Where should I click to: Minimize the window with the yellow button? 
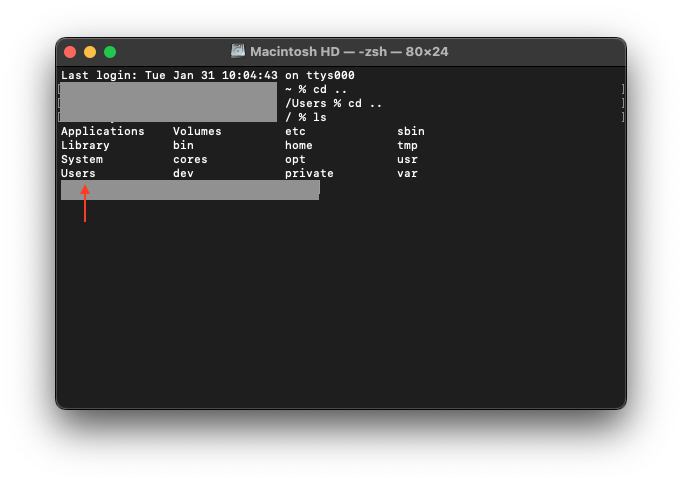tap(90, 52)
